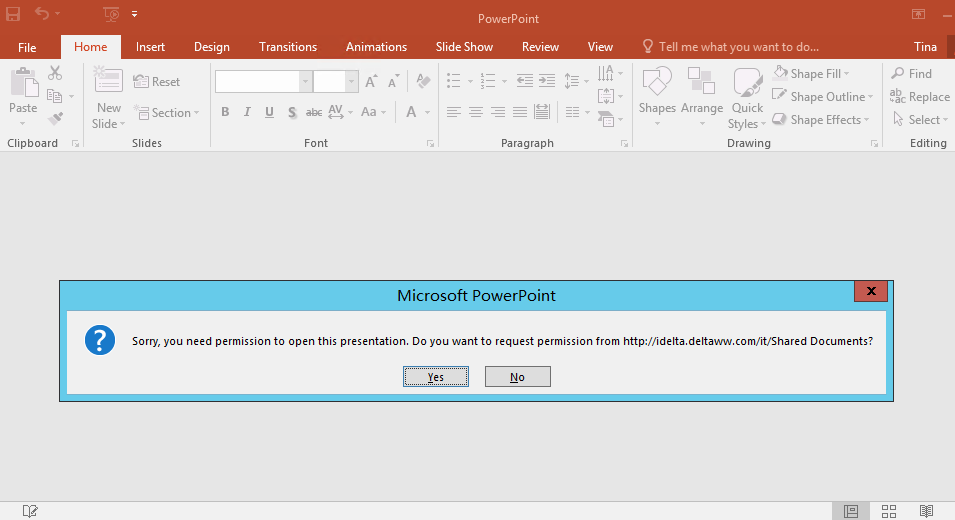Click the Cut scissors icon
The height and width of the screenshot is (520, 955).
pyautogui.click(x=55, y=73)
